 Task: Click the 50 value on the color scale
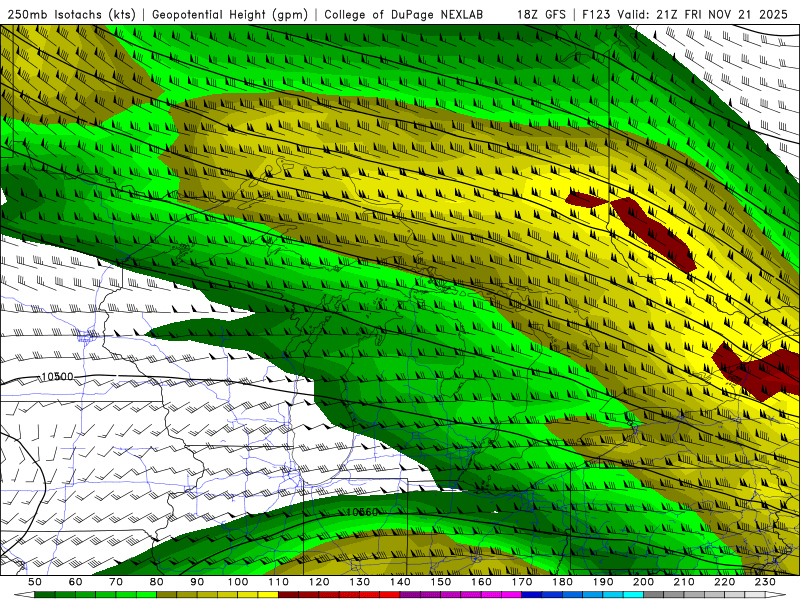[x=35, y=582]
